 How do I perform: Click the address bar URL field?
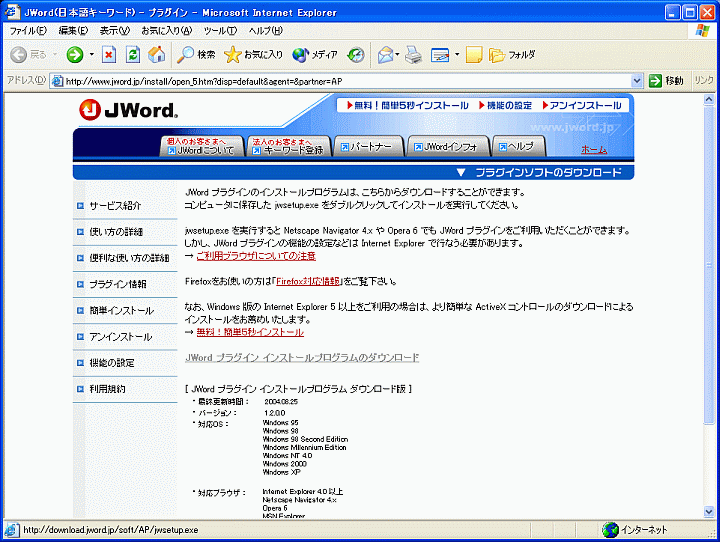[x=340, y=81]
